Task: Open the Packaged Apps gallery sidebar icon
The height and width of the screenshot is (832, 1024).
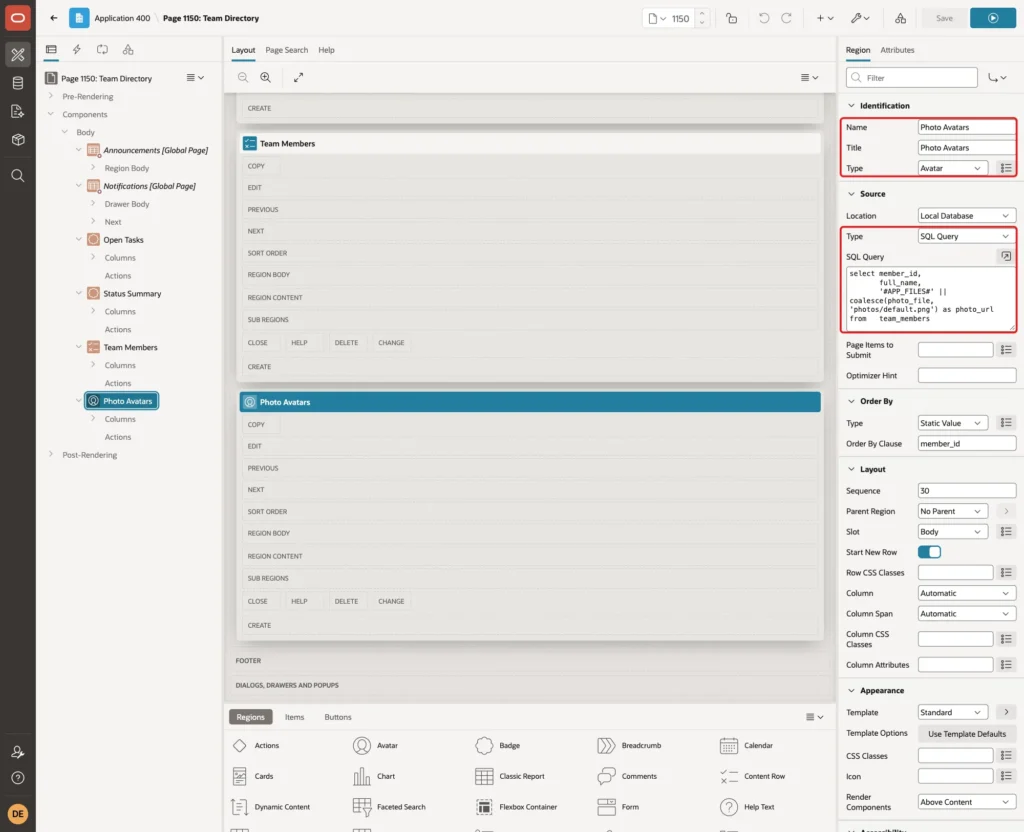Action: coord(18,140)
